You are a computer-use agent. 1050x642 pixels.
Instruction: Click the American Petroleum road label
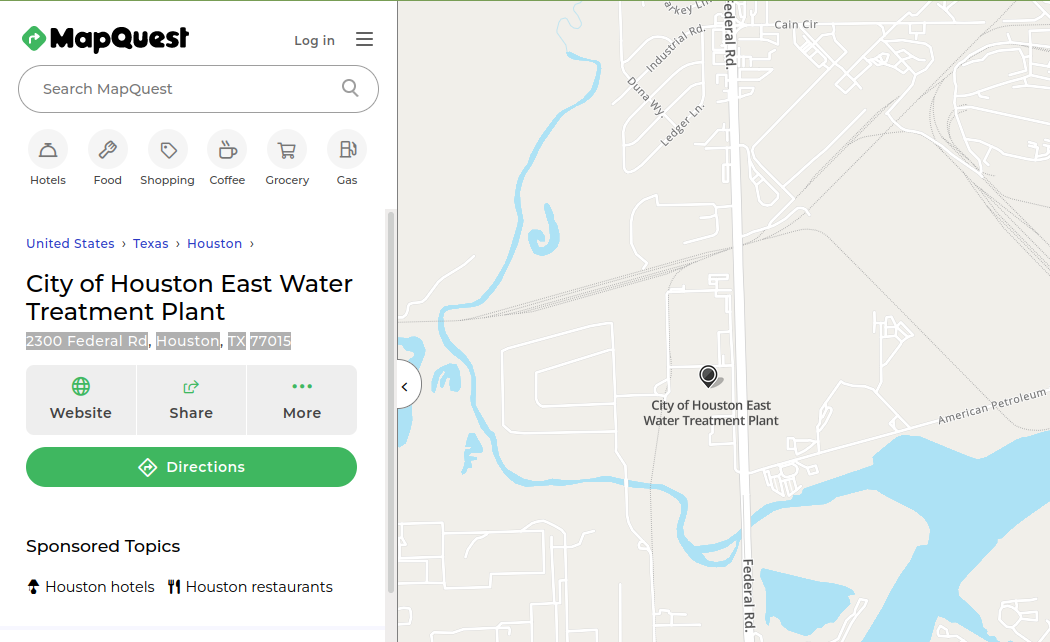coord(992,406)
